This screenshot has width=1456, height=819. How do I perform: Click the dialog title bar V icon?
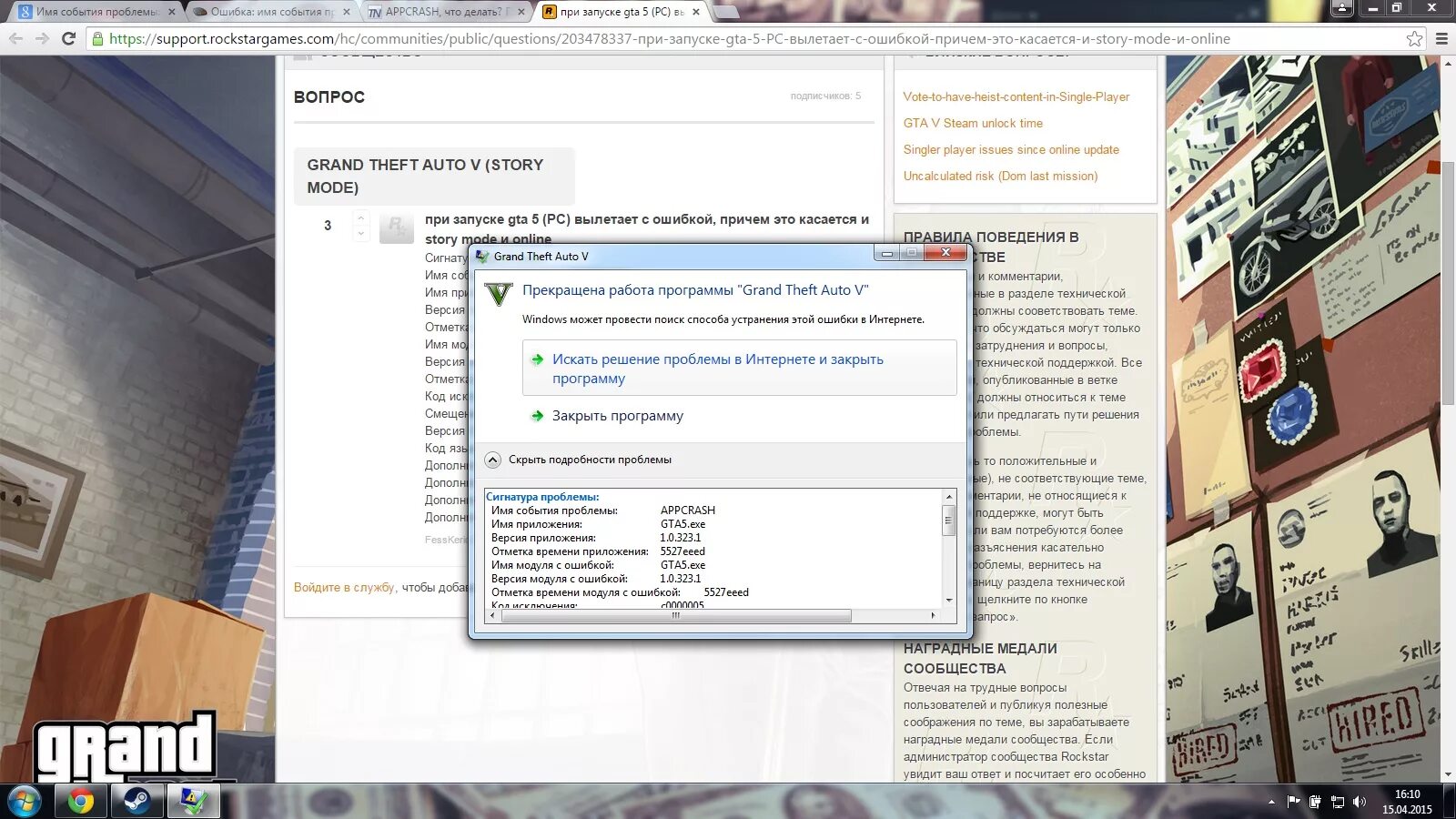(x=482, y=256)
